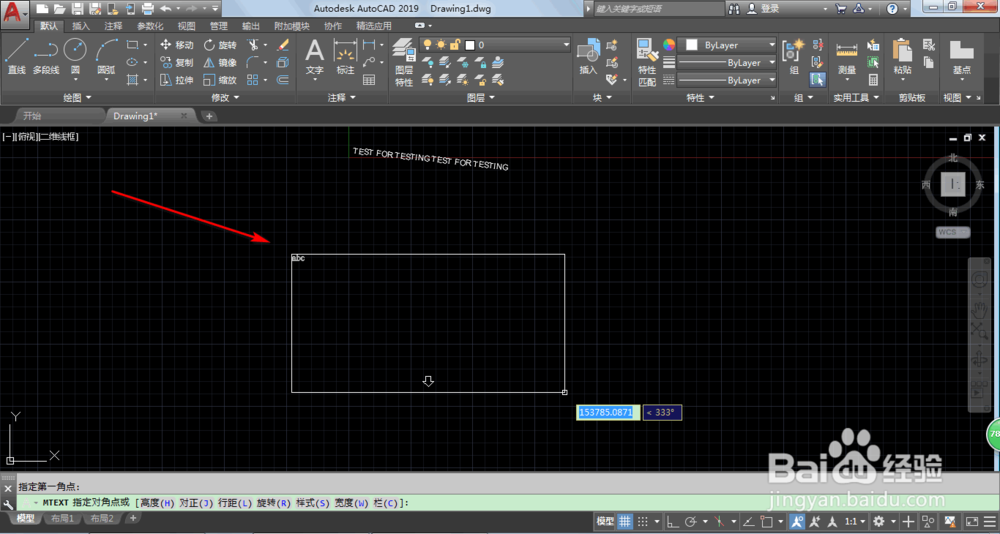Choose the Stretch (拉伸) command
The width and height of the screenshot is (1000, 534).
pyautogui.click(x=177, y=80)
